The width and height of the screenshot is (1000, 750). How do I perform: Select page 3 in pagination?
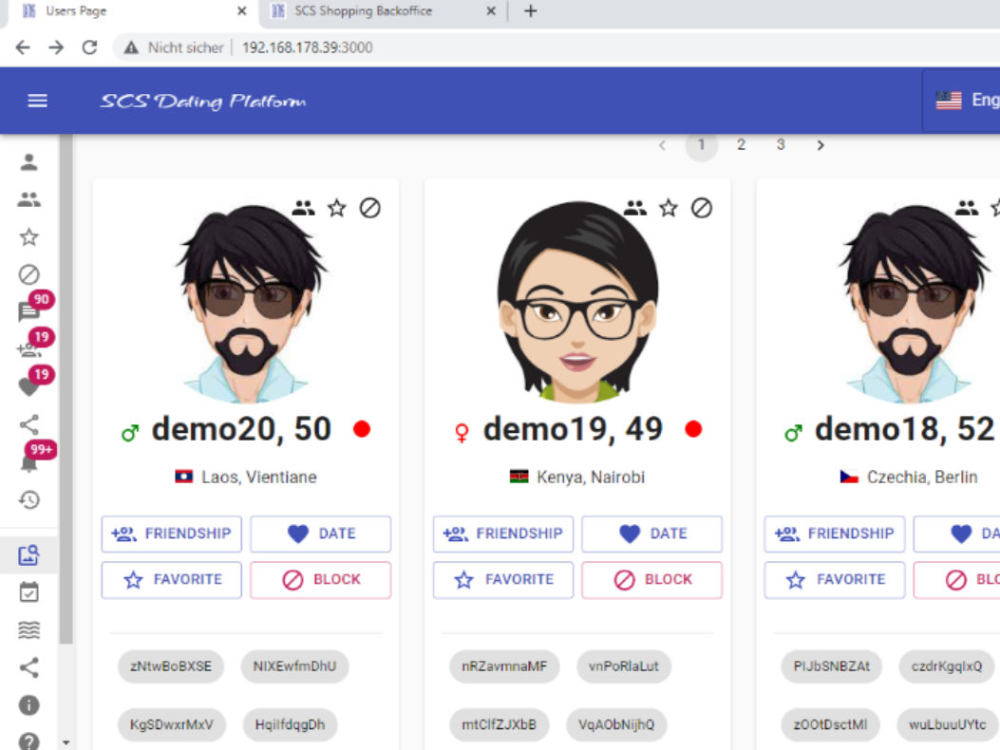coord(781,145)
